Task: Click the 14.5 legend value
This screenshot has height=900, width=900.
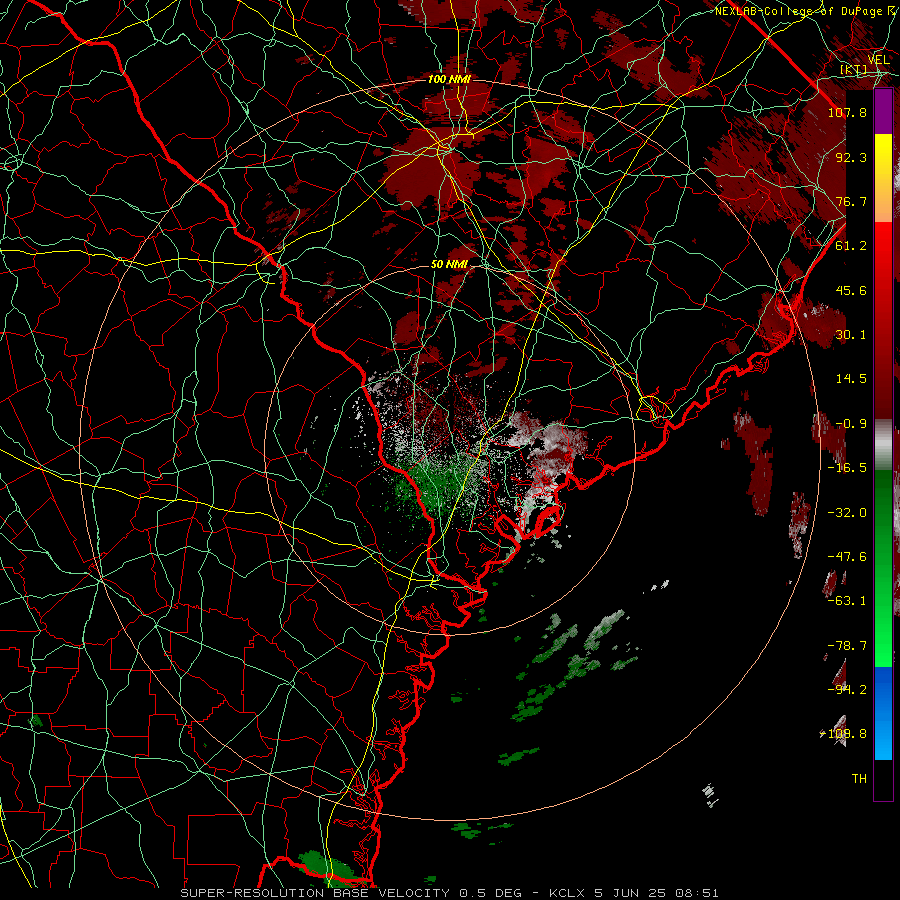Action: (x=851, y=379)
